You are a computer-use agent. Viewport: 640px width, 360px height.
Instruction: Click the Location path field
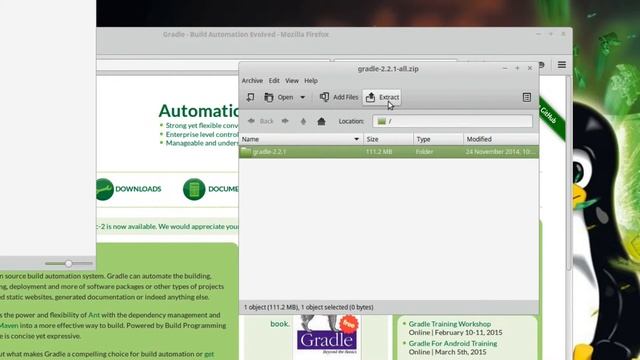452,121
